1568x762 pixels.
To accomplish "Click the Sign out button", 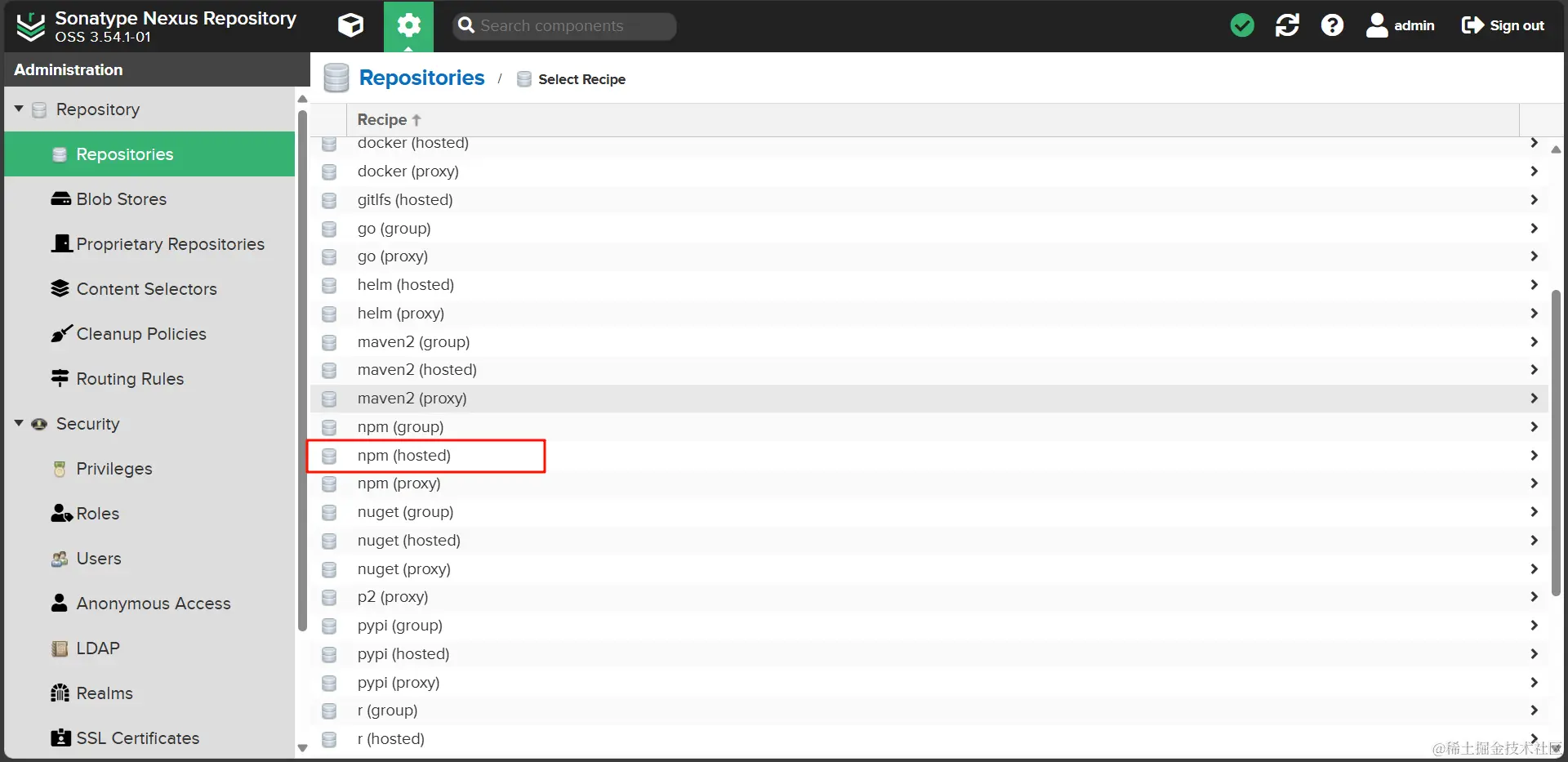I will (x=1503, y=25).
